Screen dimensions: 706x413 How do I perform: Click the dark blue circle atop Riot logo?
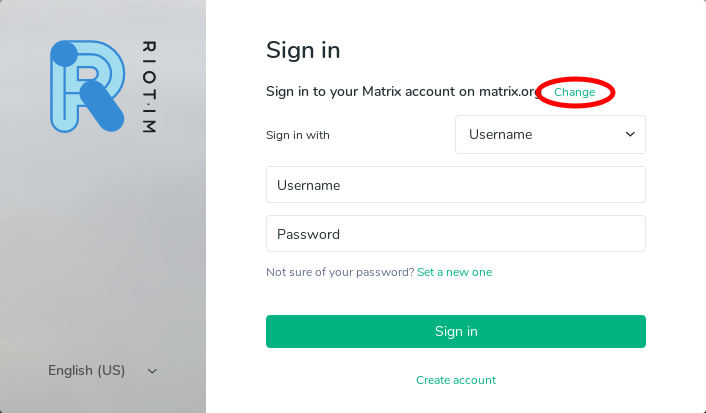pyautogui.click(x=64, y=54)
